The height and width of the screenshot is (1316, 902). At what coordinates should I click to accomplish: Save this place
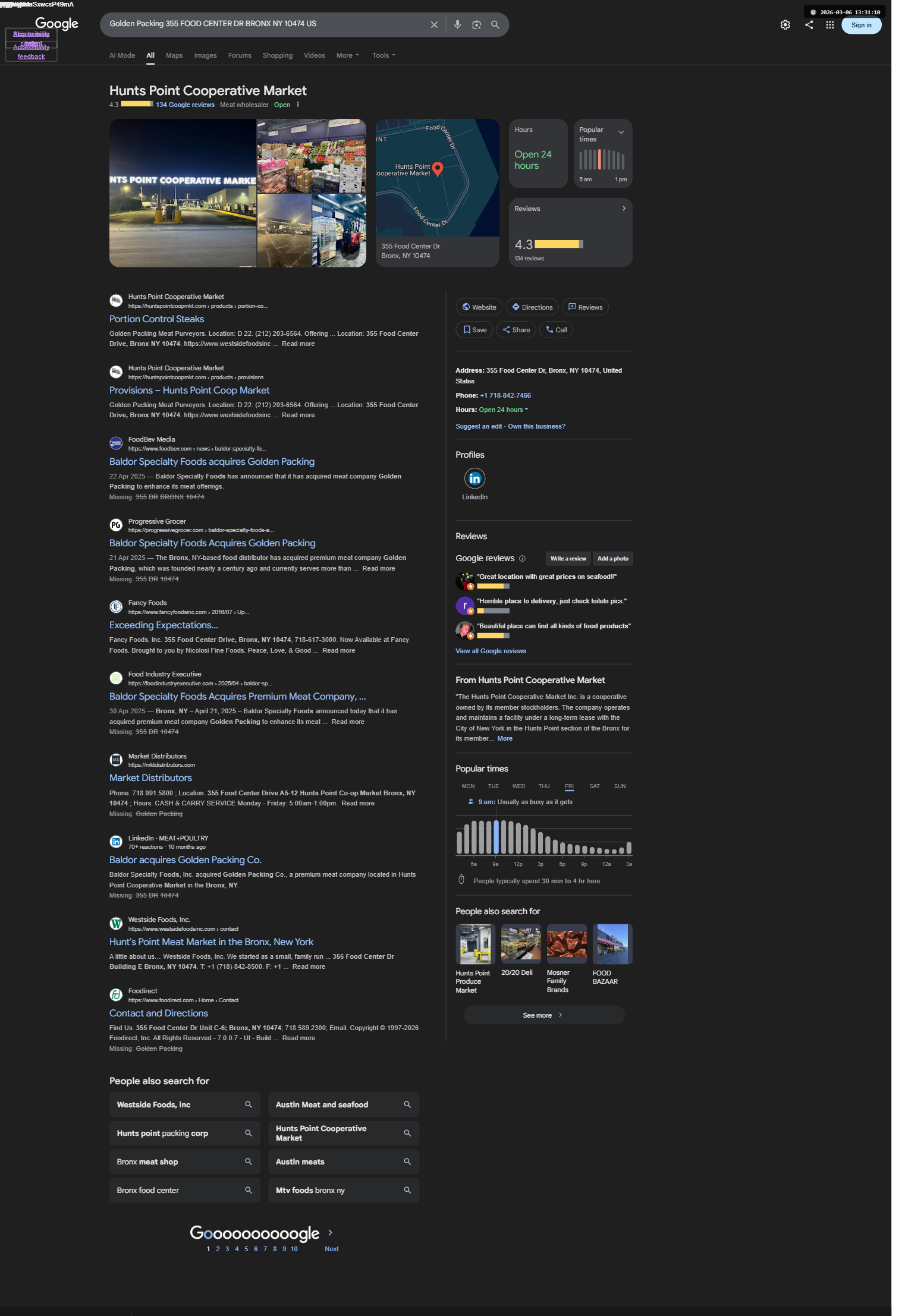pyautogui.click(x=474, y=330)
